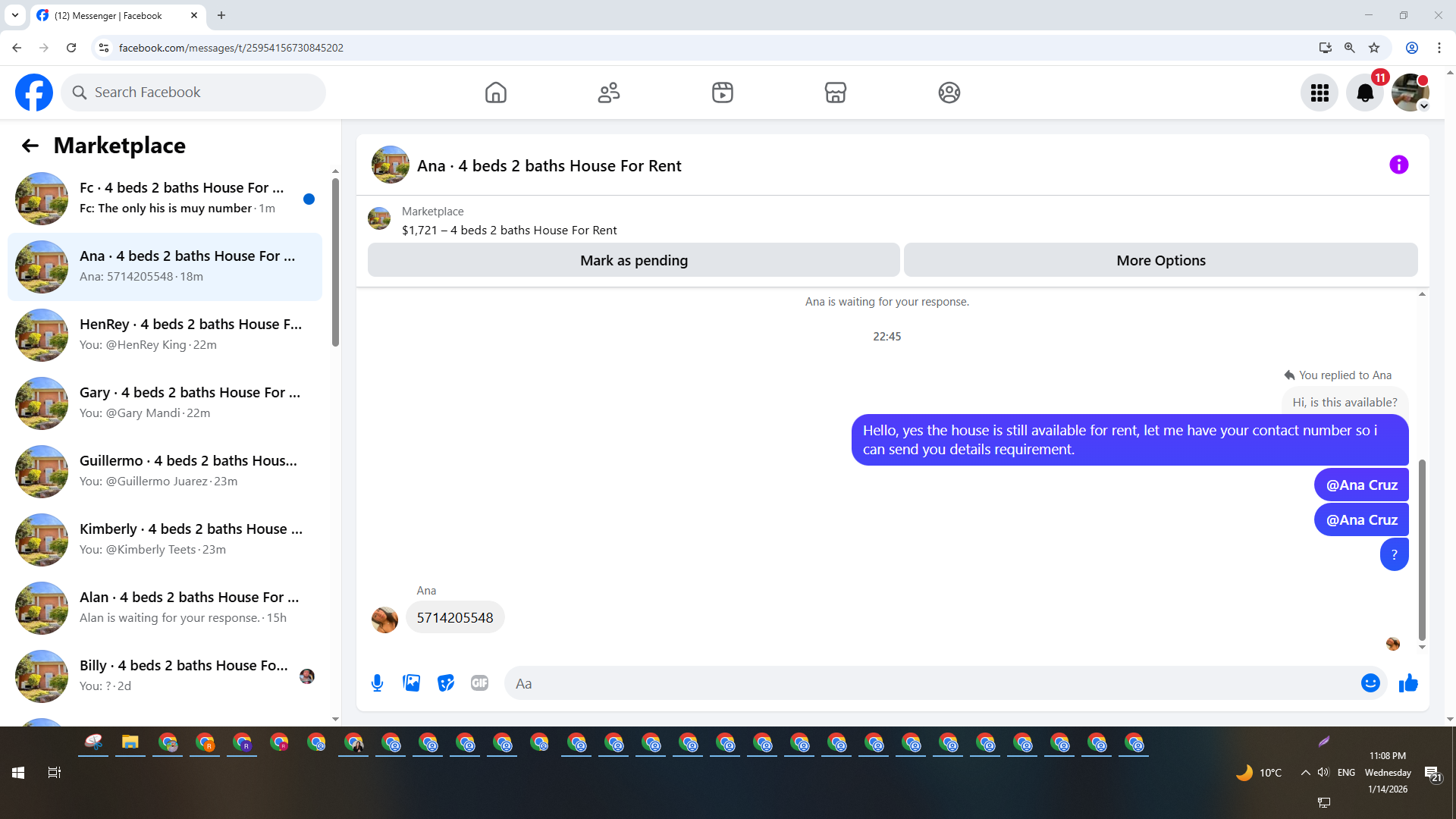
Task: Open conversation information purple icon
Action: 1398,165
